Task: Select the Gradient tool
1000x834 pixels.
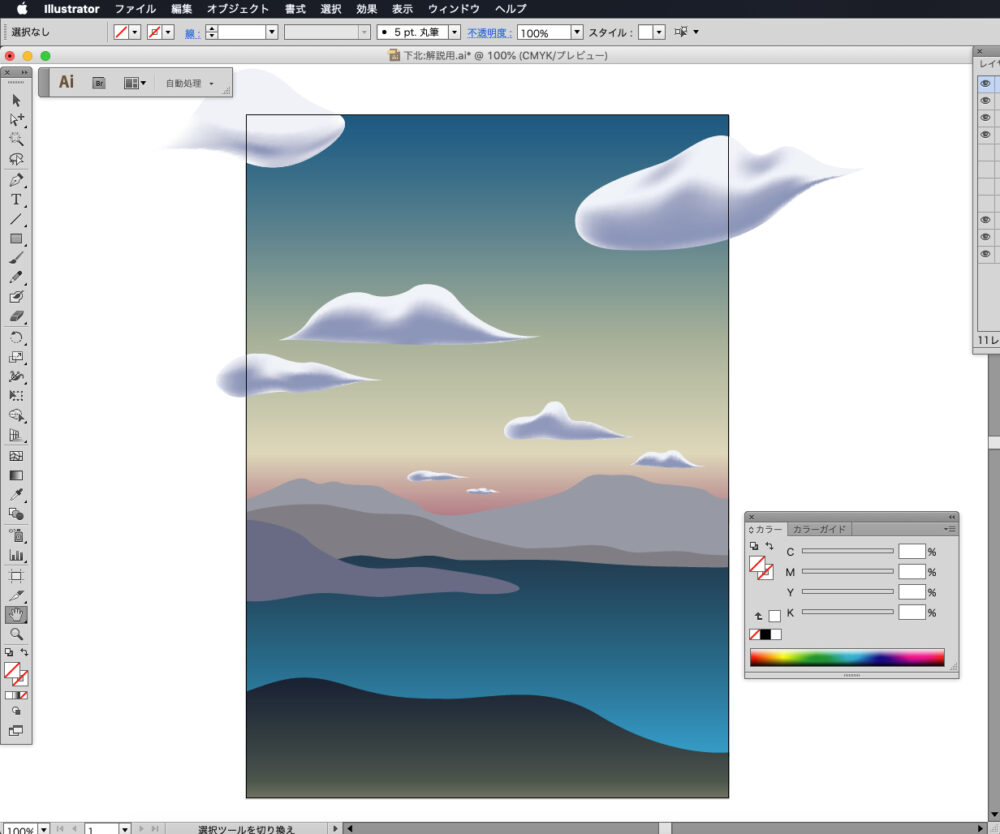Action: point(16,476)
